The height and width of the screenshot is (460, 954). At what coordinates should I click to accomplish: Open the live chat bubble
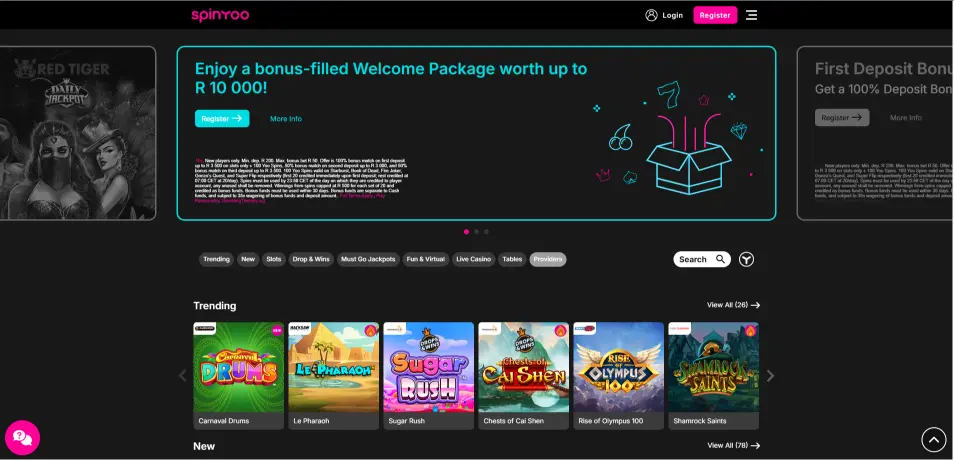coord(23,437)
